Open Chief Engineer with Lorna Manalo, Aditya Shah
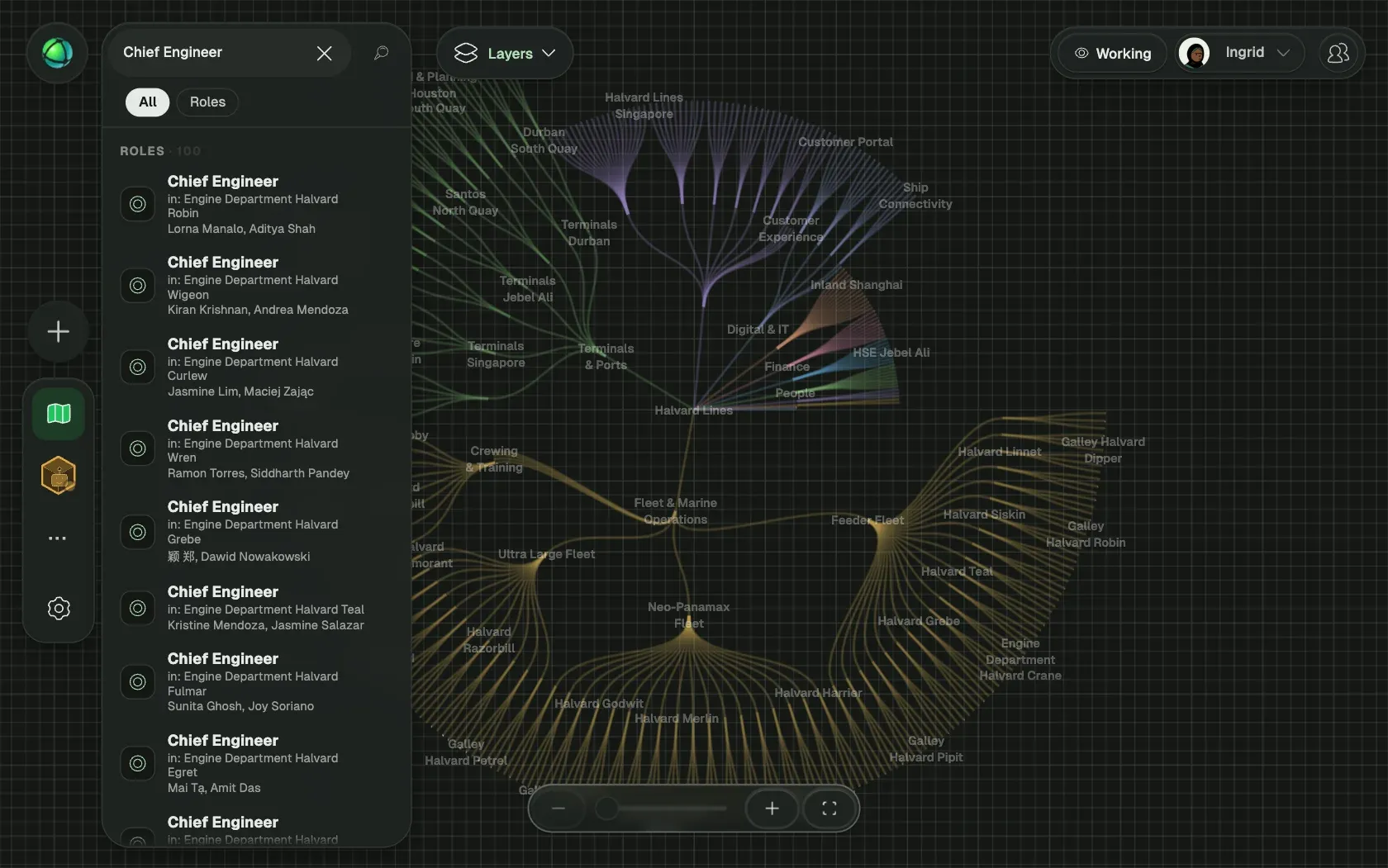This screenshot has height=868, width=1388. 256,204
